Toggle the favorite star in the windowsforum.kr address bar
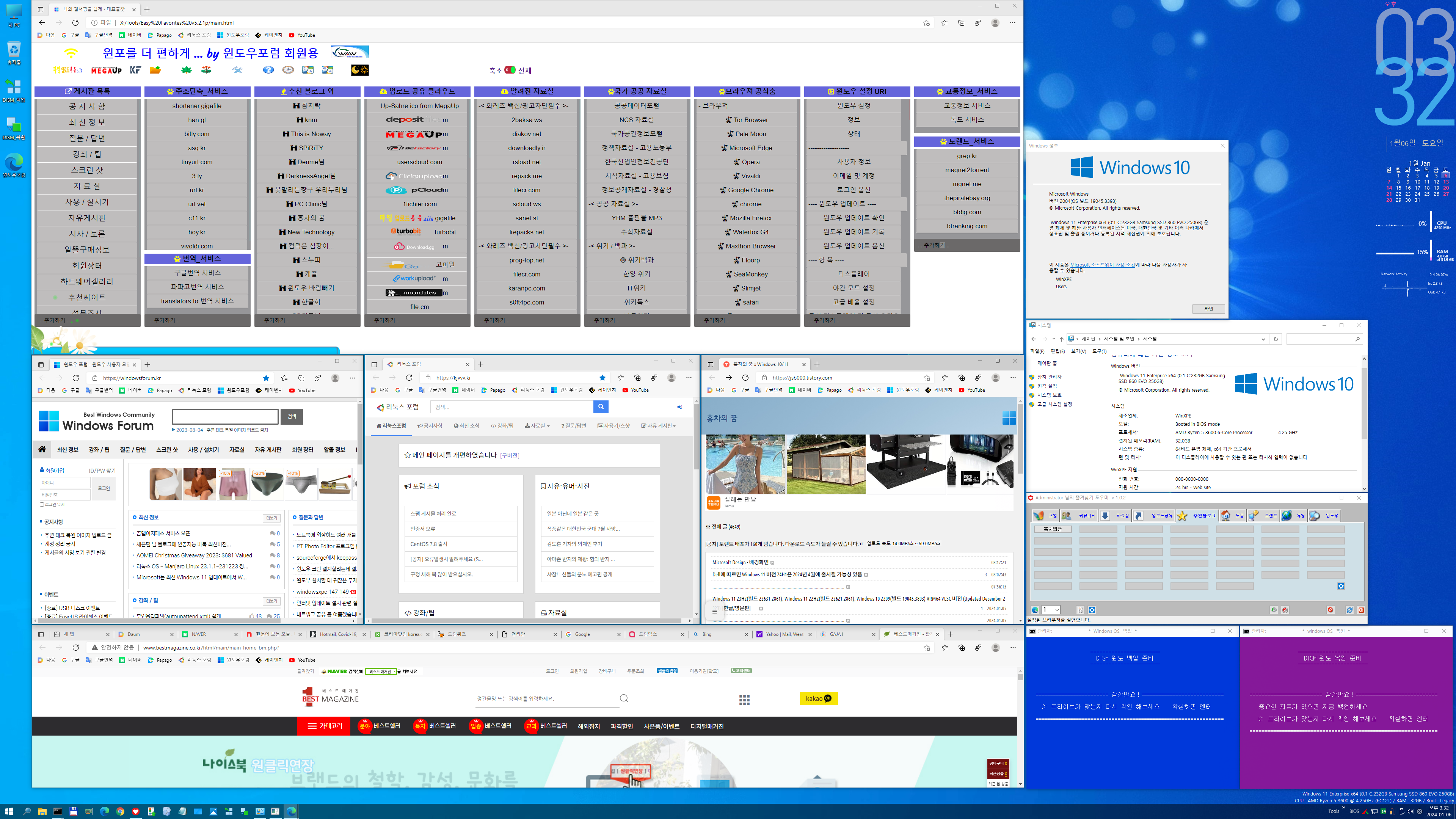The width and height of the screenshot is (1456, 819). click(x=266, y=378)
